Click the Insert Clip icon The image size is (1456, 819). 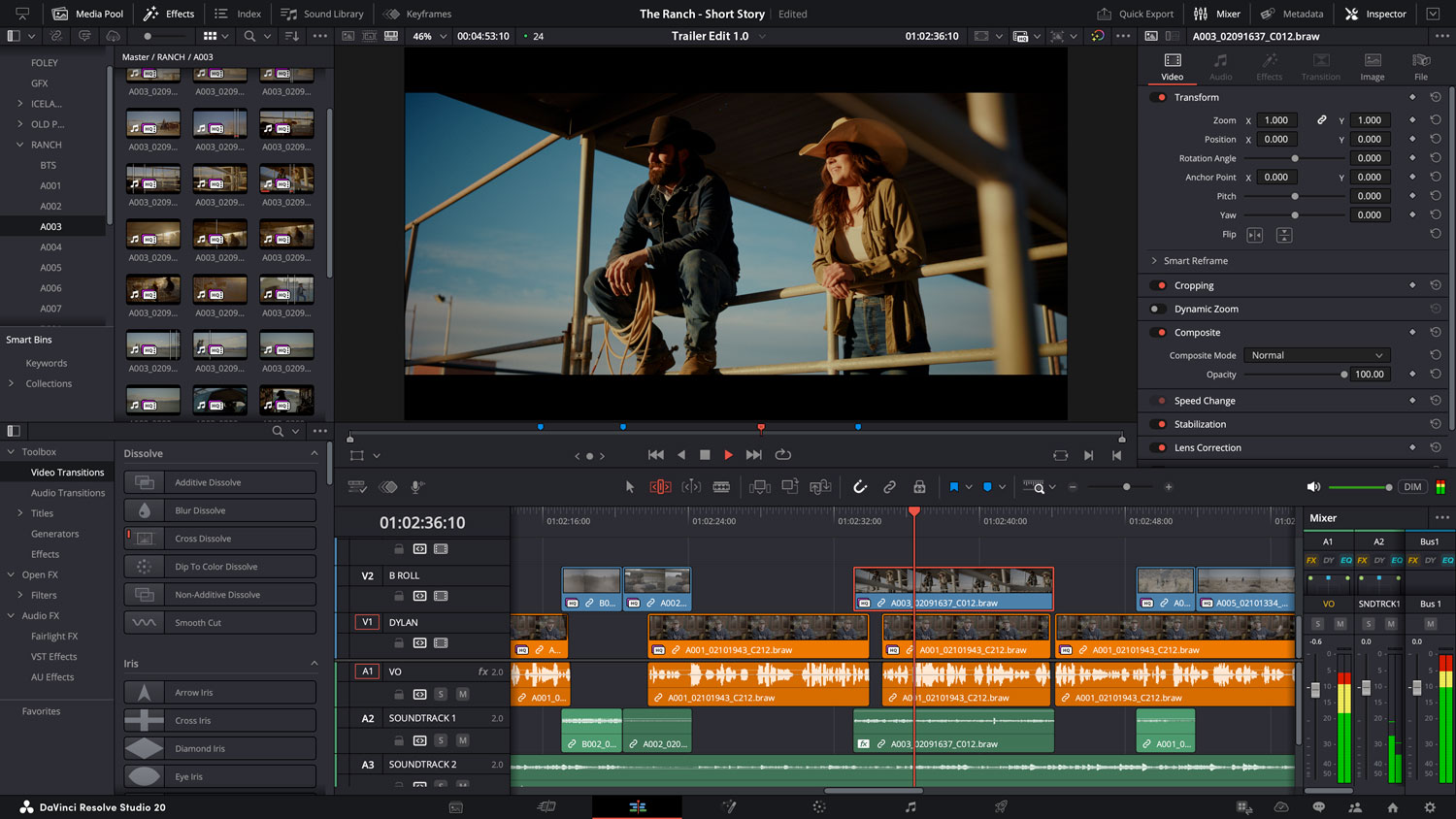pyautogui.click(x=760, y=487)
